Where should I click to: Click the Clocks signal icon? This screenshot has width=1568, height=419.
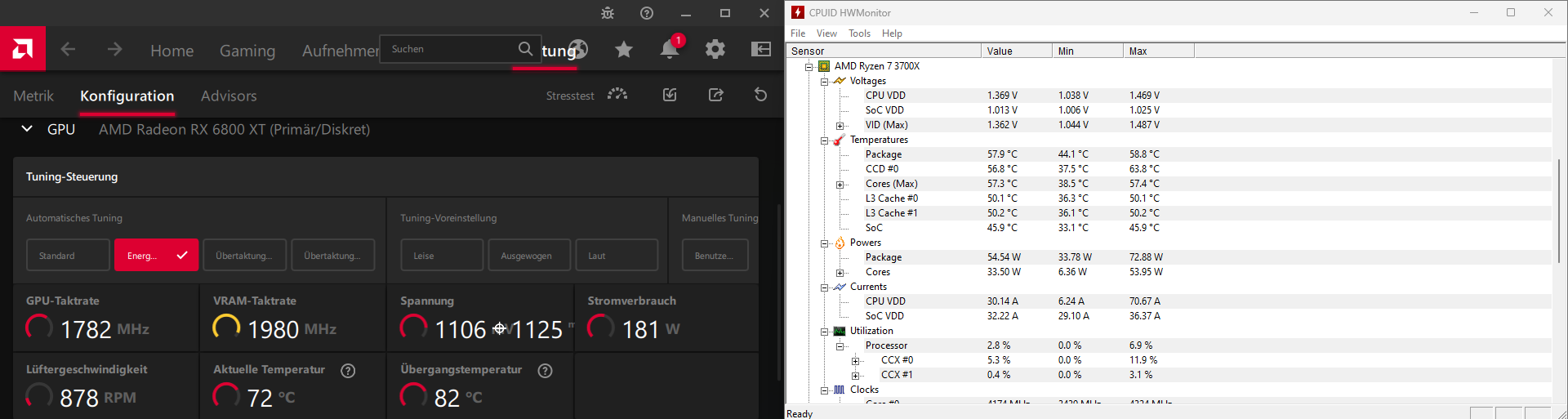pyautogui.click(x=840, y=390)
